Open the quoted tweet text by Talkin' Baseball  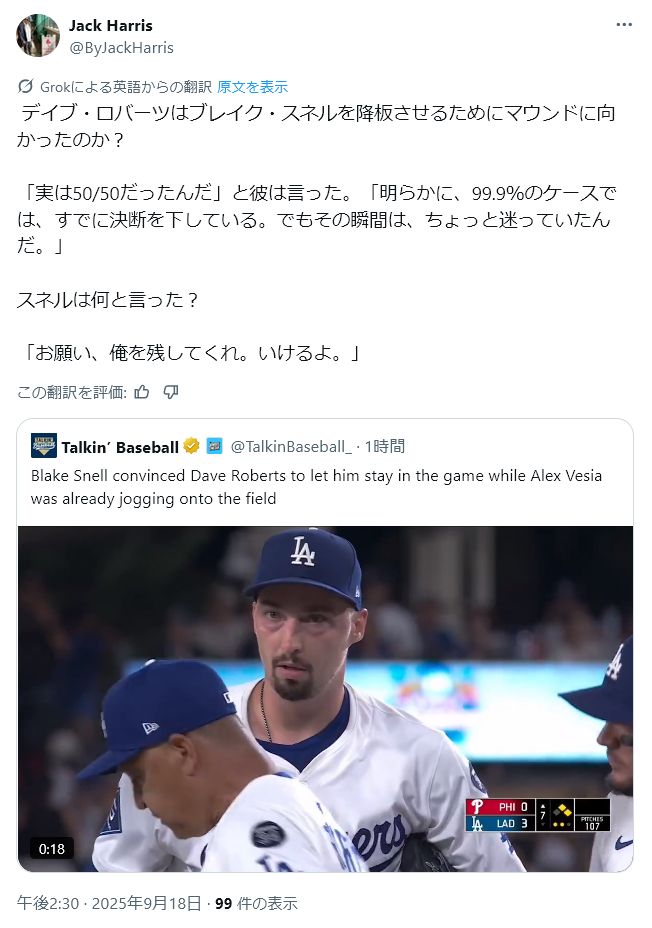tap(317, 487)
